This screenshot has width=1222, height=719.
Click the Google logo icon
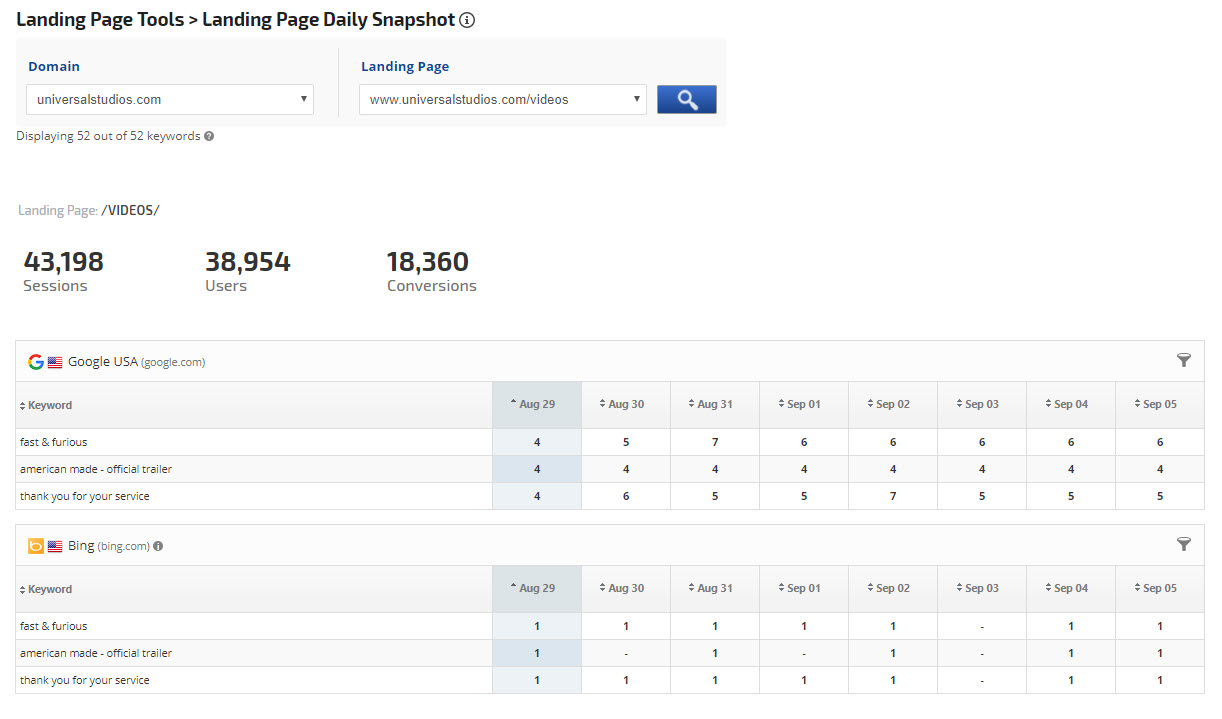click(x=36, y=362)
